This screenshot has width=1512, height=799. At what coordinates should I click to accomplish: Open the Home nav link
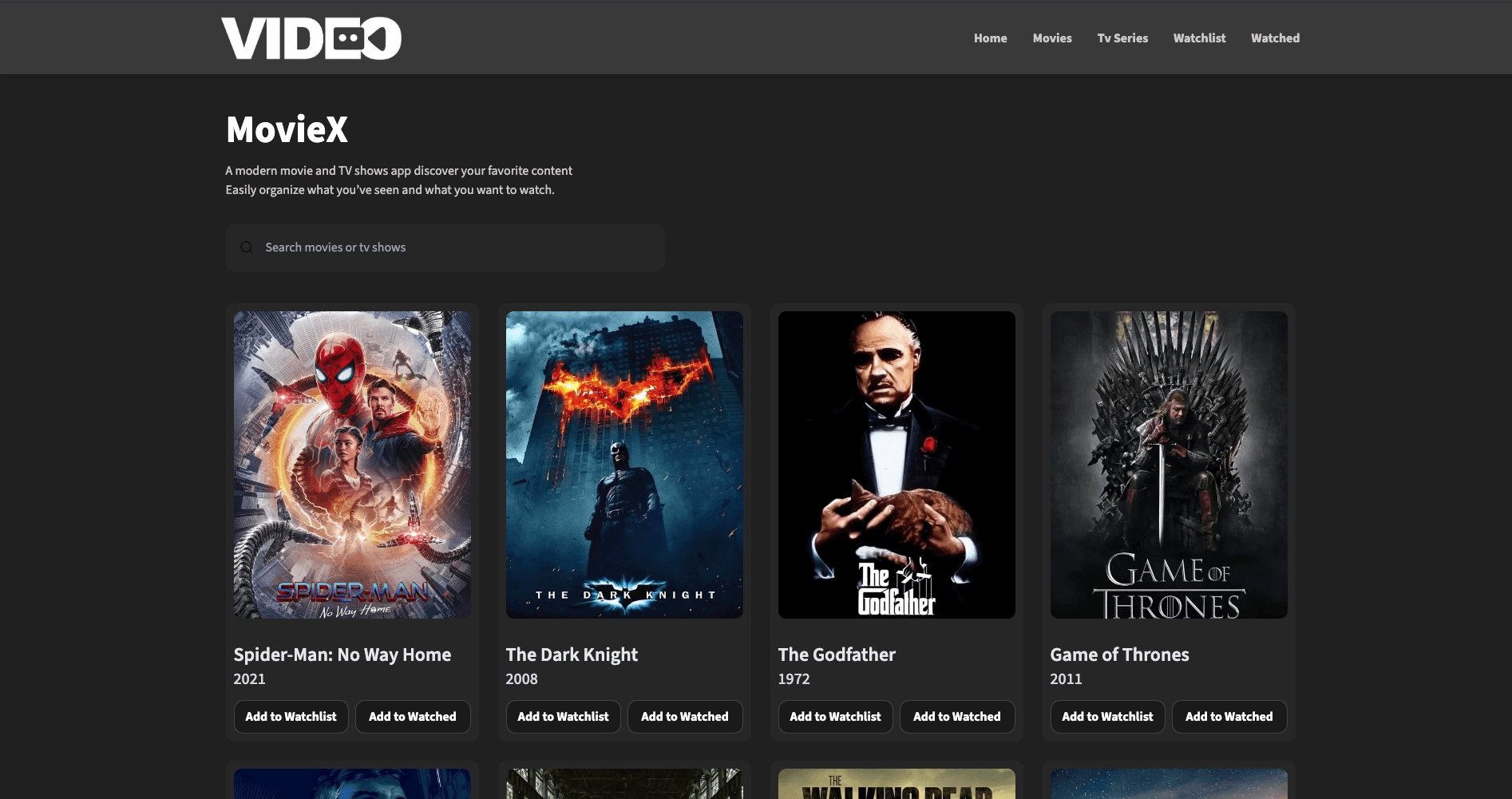tap(990, 38)
